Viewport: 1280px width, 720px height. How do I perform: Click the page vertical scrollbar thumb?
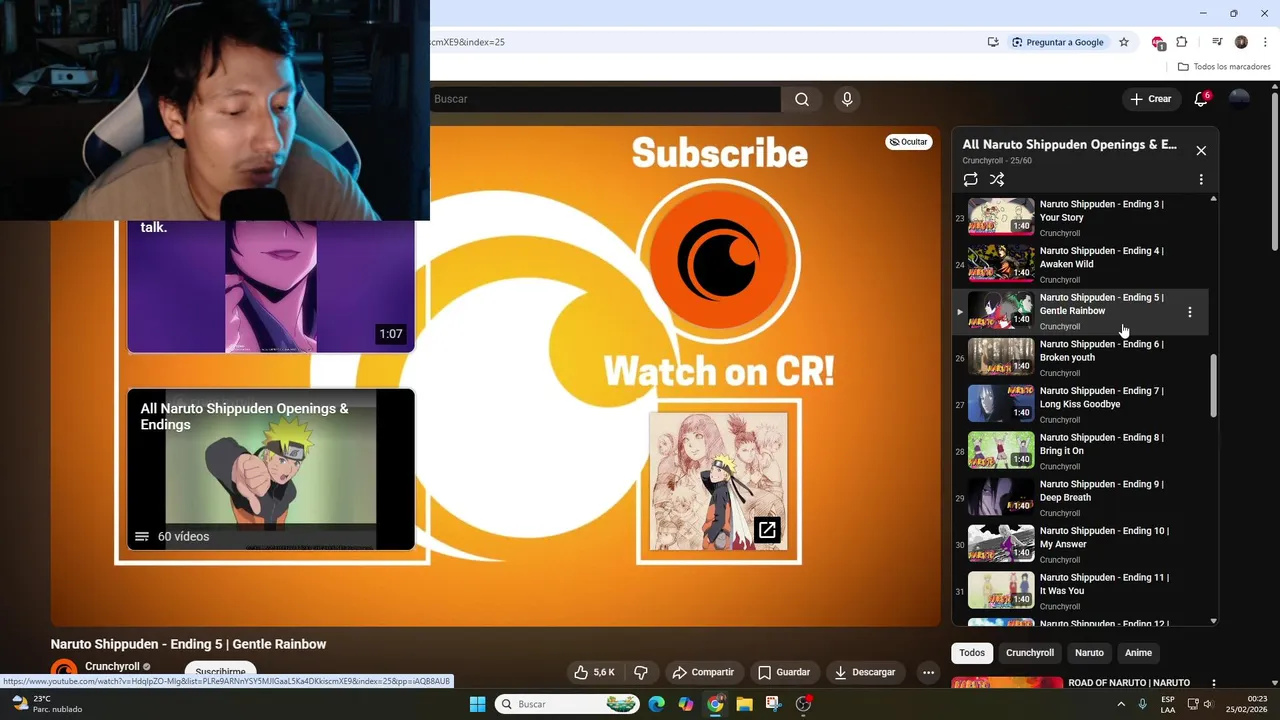pyautogui.click(x=1275, y=172)
